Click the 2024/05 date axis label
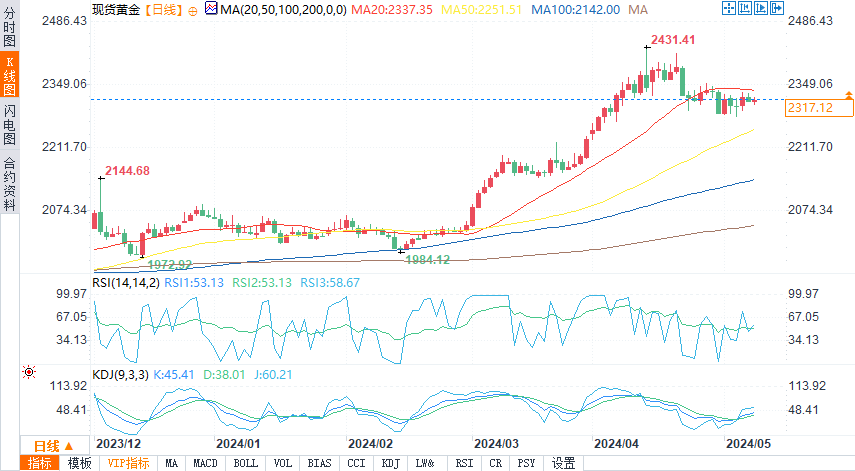 pyautogui.click(x=748, y=444)
